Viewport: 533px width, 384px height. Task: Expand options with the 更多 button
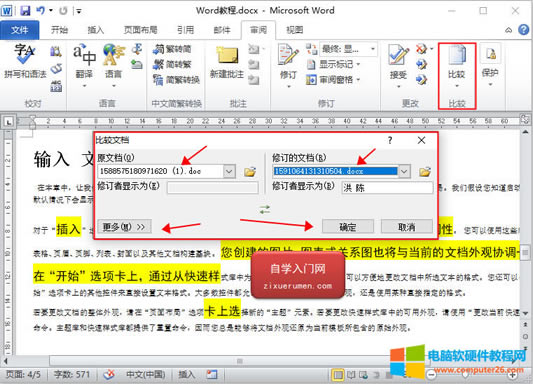click(124, 226)
